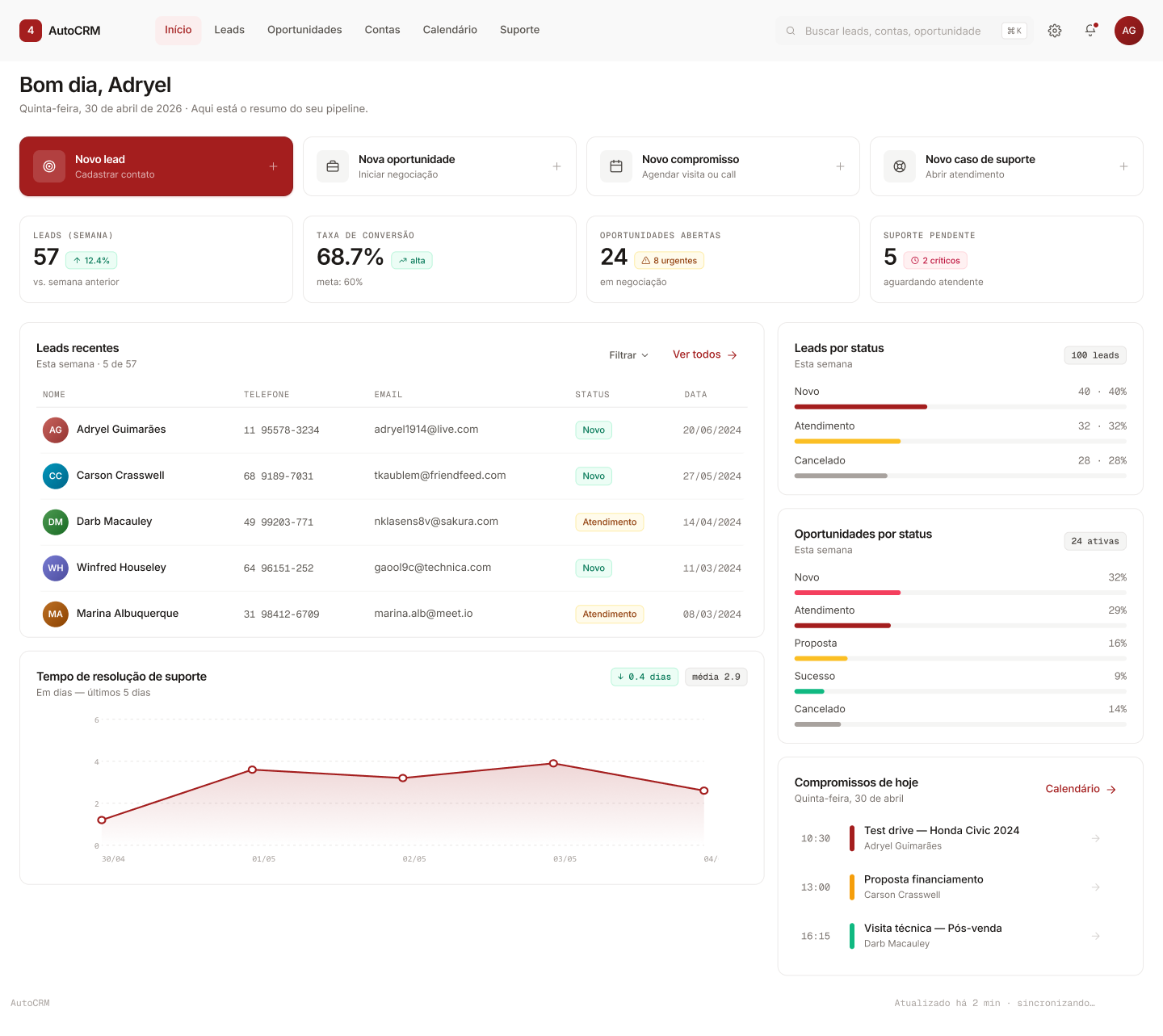Viewport: 1163px width, 1036px height.
Task: Click the Novo leads progress bar
Action: coord(960,407)
